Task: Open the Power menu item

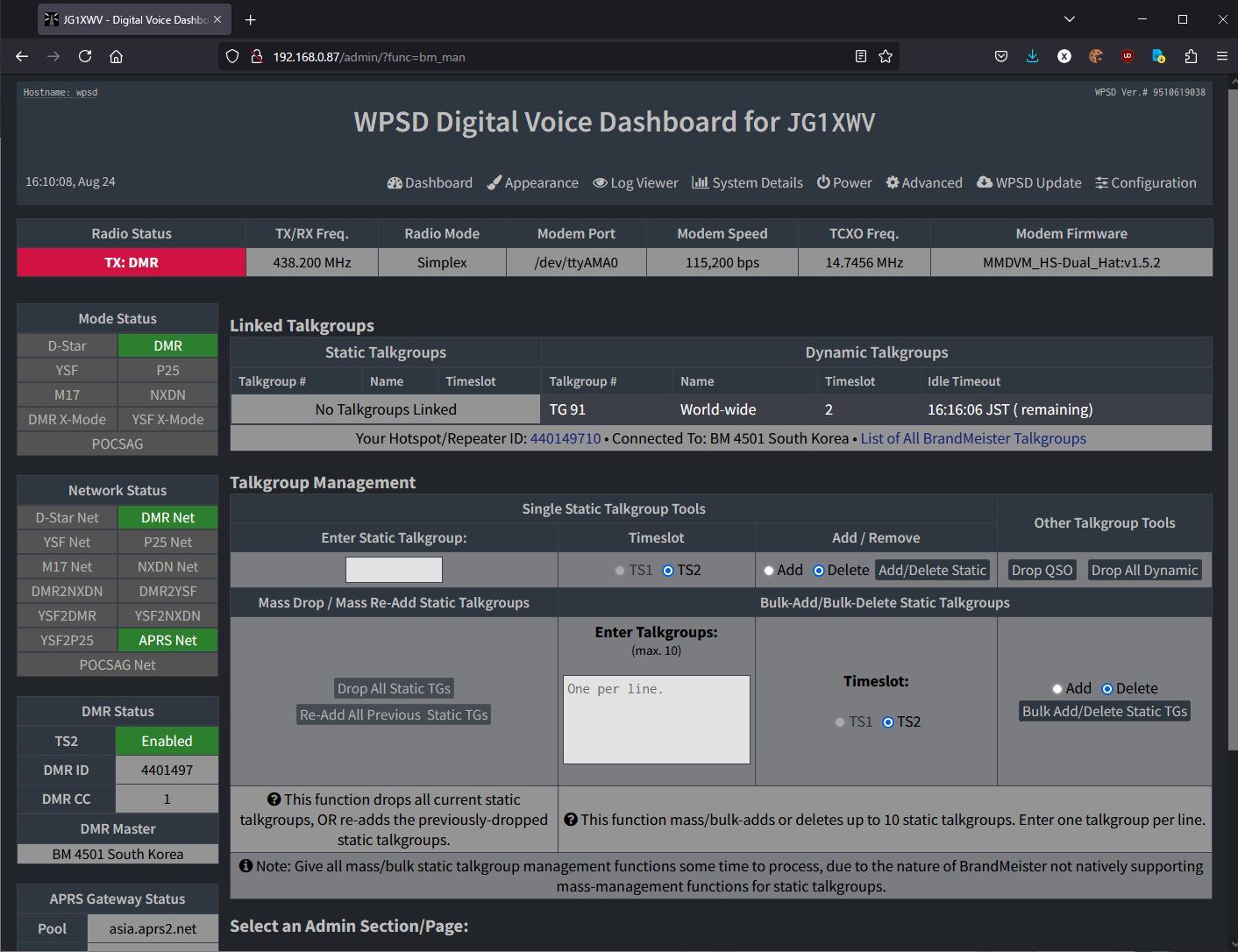Action: pos(844,182)
